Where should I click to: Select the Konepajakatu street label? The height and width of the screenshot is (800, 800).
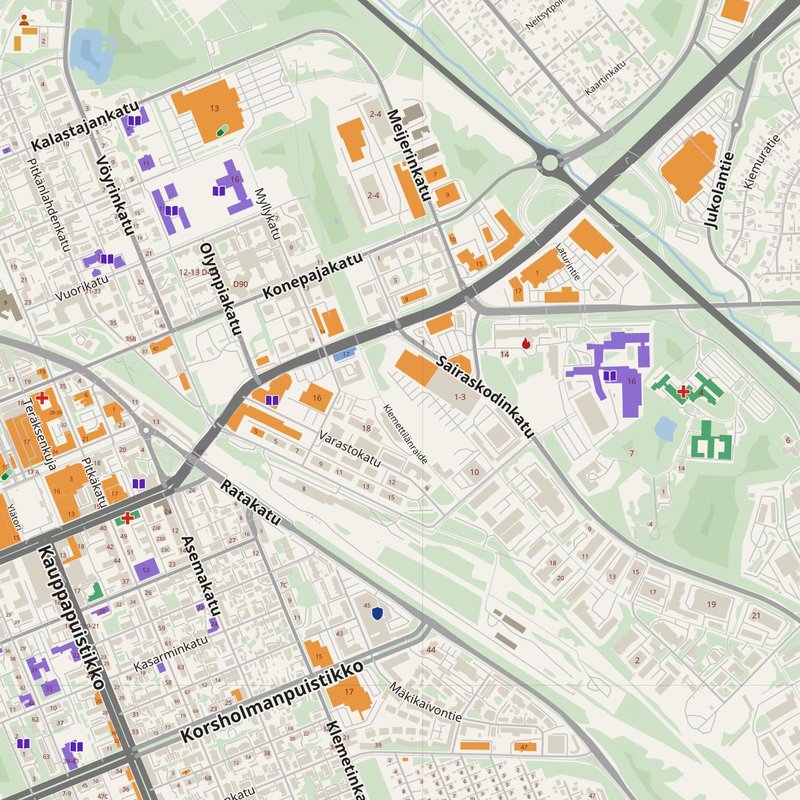pyautogui.click(x=313, y=276)
